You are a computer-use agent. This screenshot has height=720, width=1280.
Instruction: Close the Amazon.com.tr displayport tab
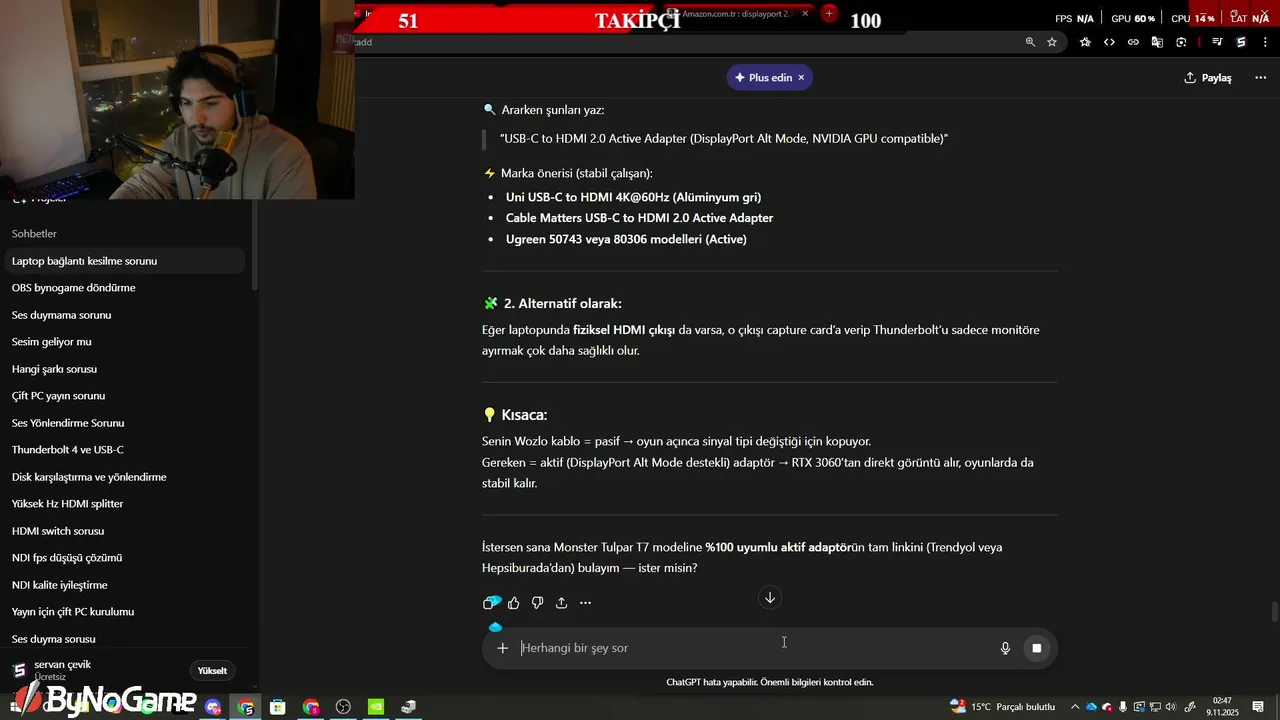[x=805, y=14]
